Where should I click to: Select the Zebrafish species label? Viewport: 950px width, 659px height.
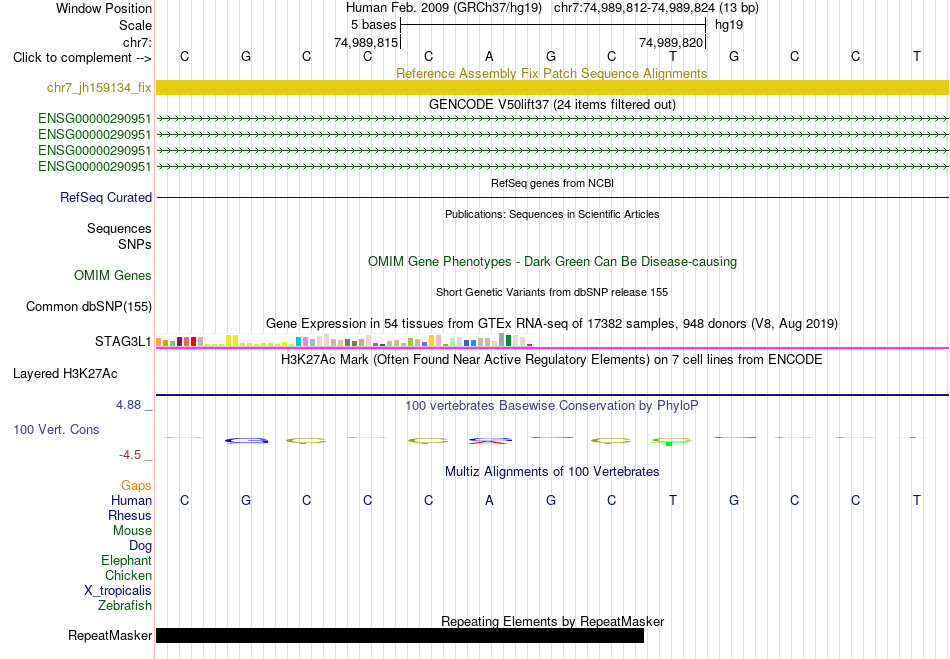tap(125, 606)
